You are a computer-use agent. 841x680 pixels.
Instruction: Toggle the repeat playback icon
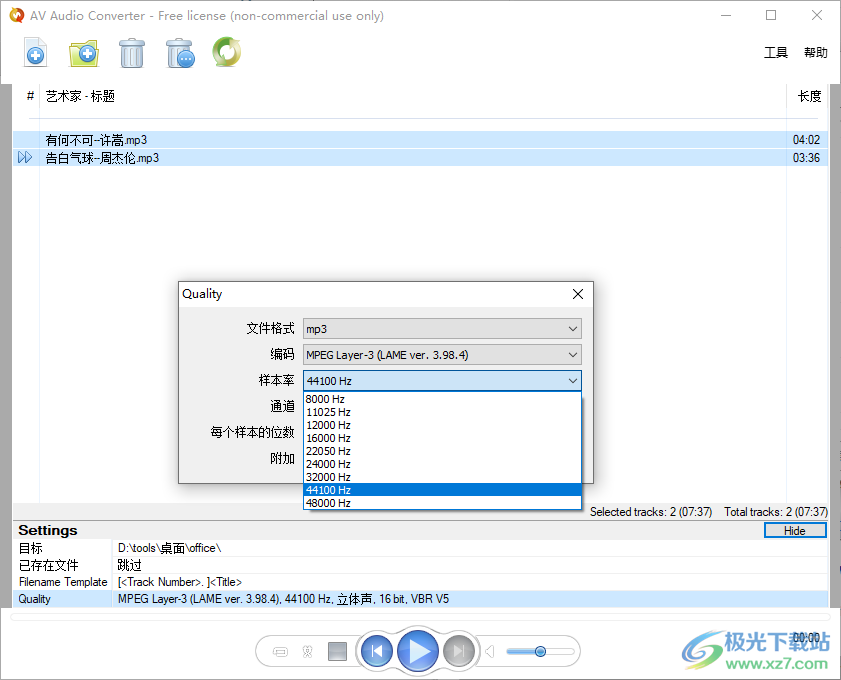(281, 652)
